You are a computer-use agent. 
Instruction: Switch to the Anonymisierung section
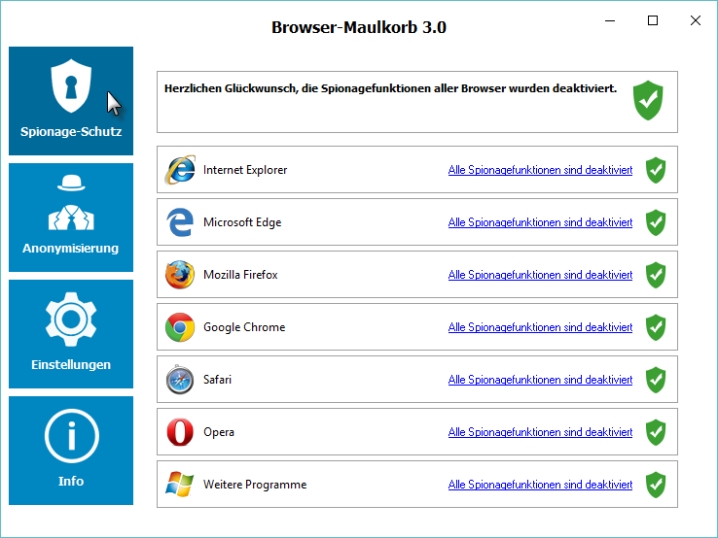click(x=71, y=217)
